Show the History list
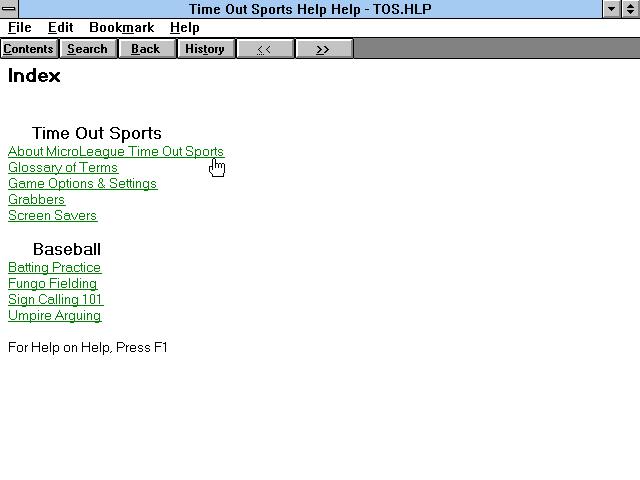This screenshot has width=640, height=480. point(205,49)
